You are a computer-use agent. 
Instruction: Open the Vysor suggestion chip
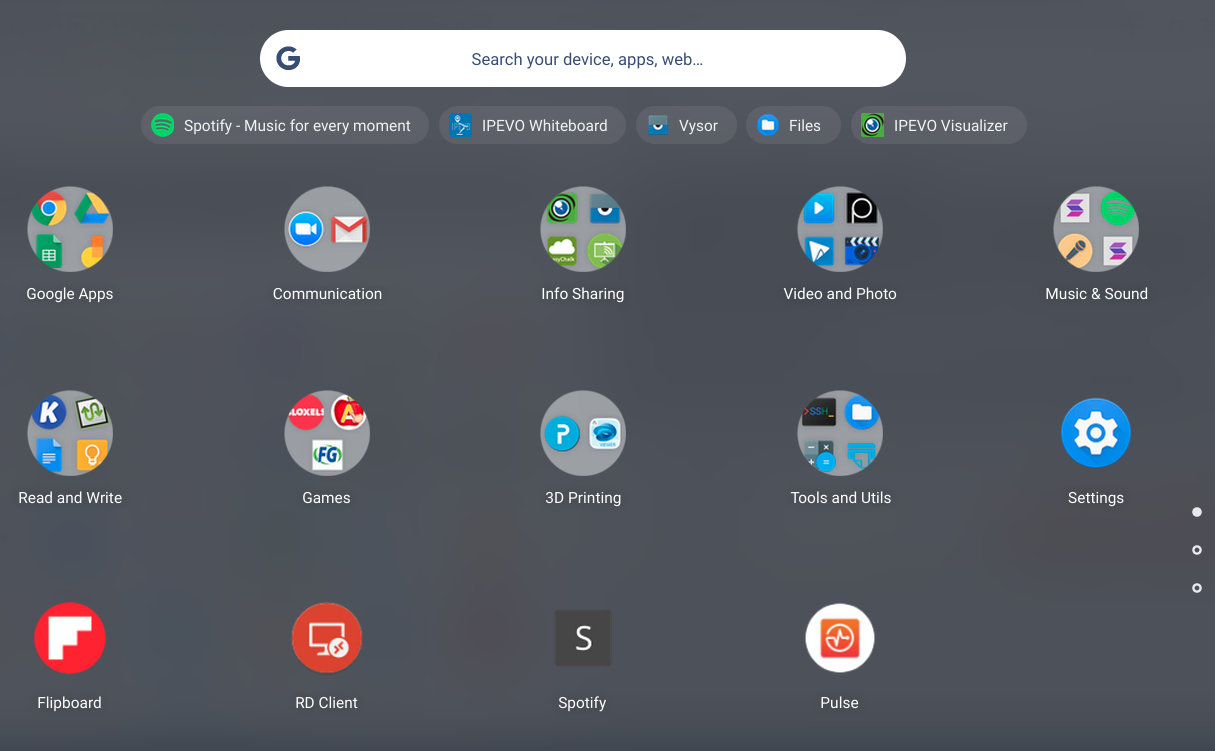tap(686, 125)
